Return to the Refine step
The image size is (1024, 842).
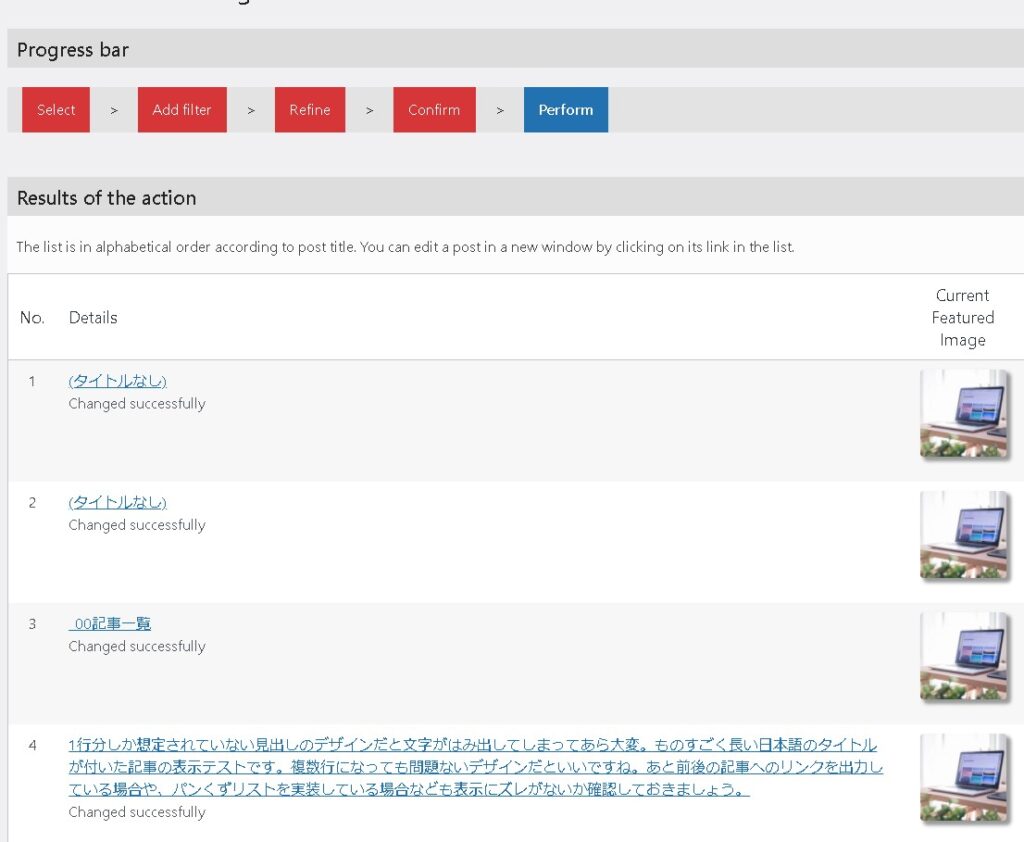point(310,110)
